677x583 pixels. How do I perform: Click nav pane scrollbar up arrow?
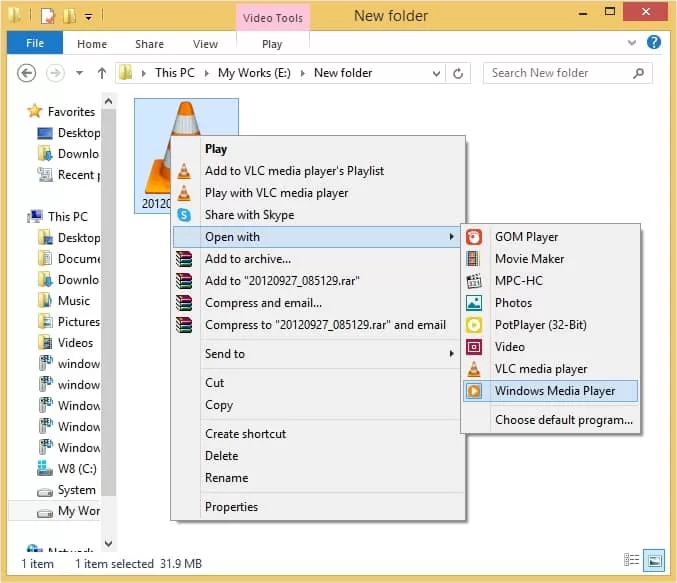(x=109, y=101)
